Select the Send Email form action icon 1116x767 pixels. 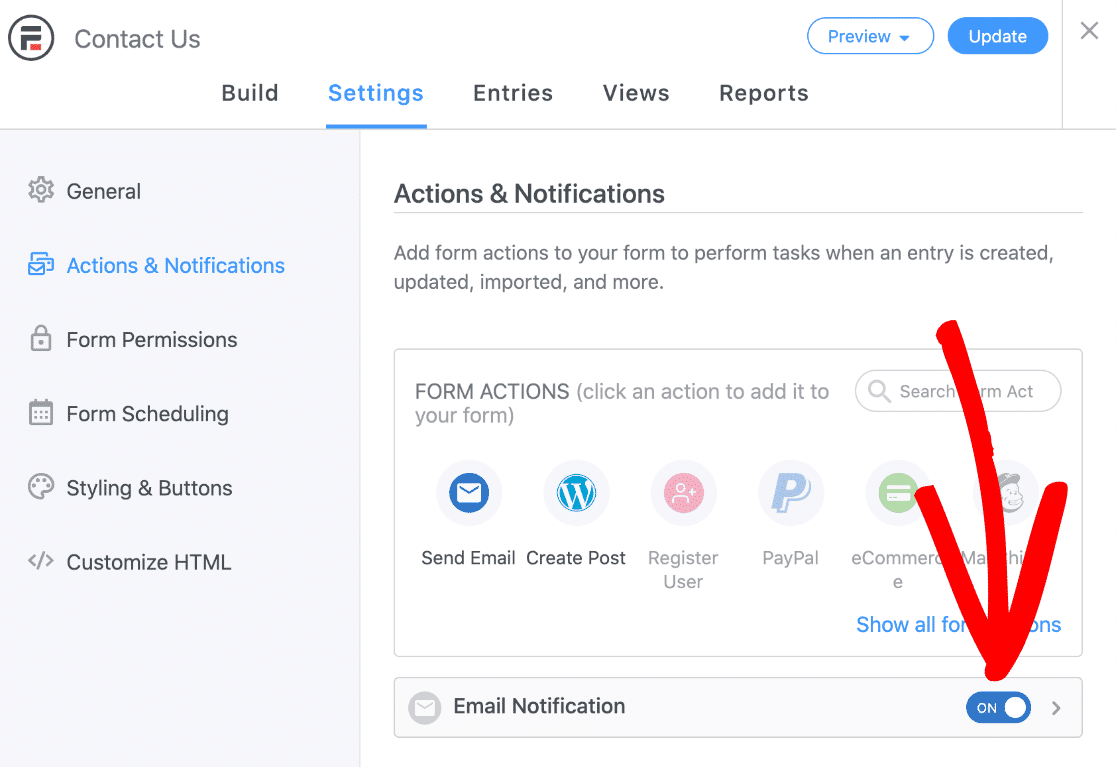(468, 492)
